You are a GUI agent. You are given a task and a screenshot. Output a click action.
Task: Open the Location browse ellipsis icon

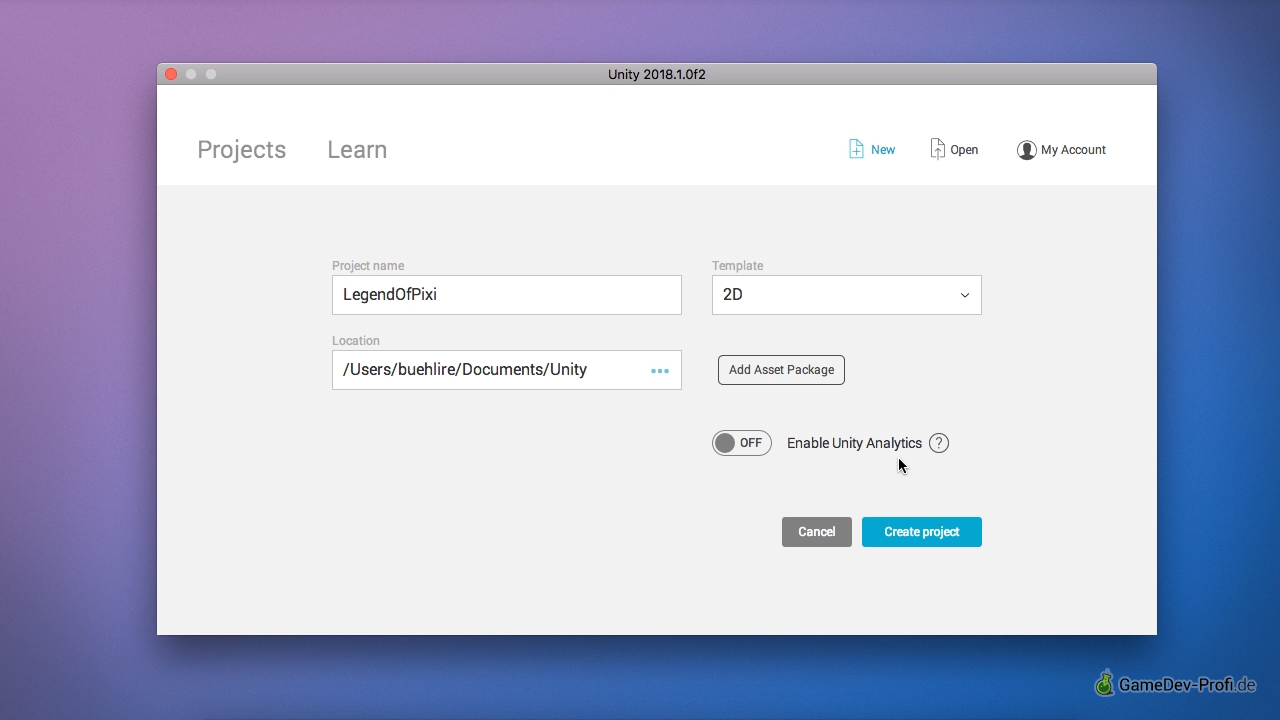click(x=660, y=370)
